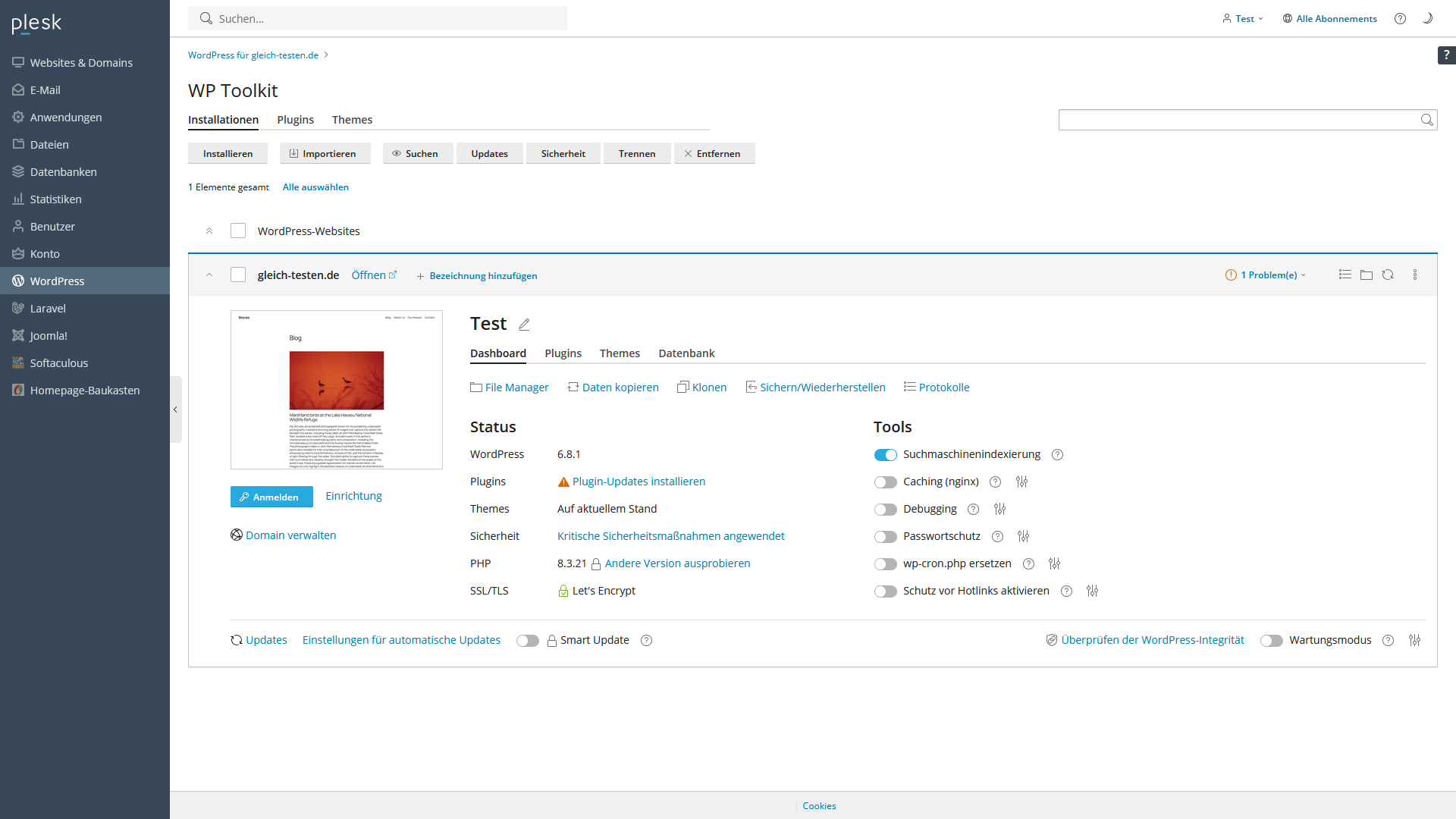Open site files via the folder icon

(1367, 275)
